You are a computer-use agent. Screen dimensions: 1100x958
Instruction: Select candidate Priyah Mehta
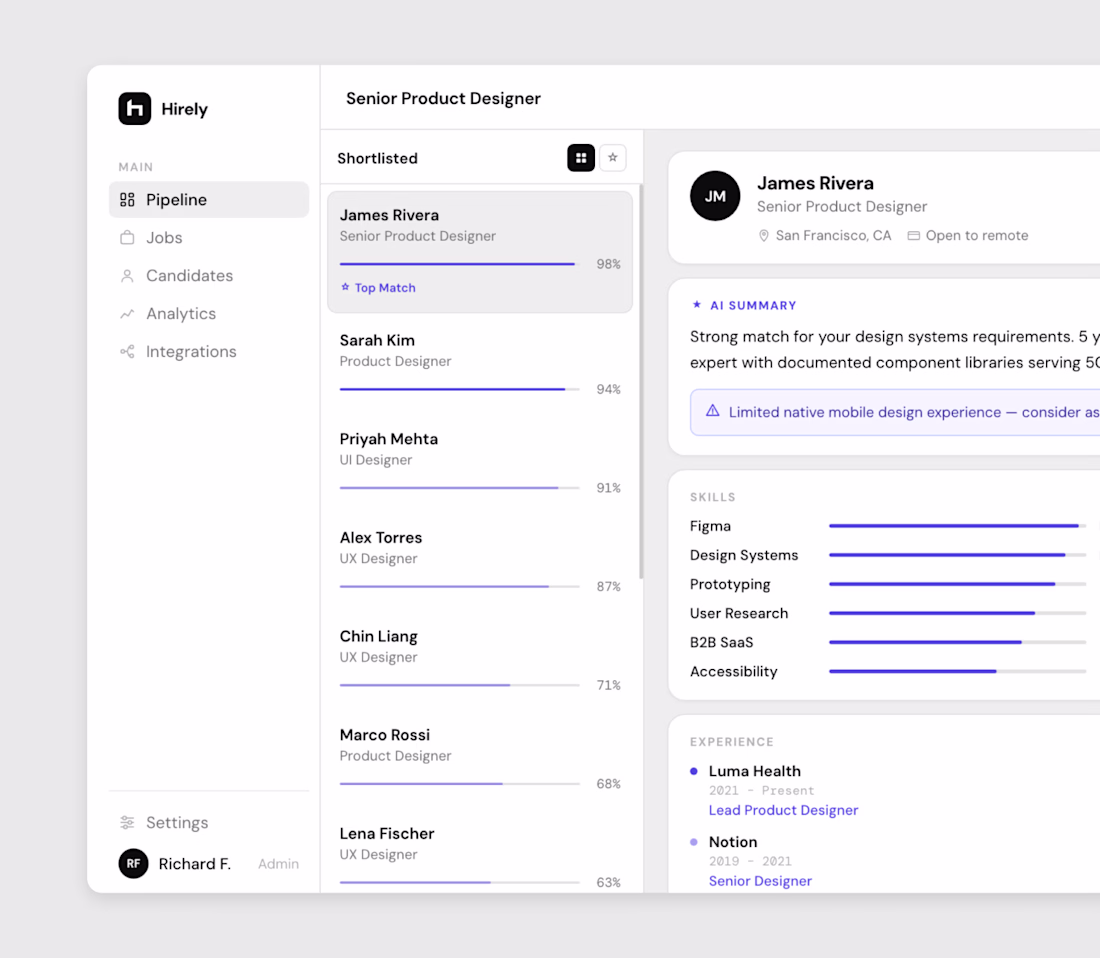pos(480,464)
